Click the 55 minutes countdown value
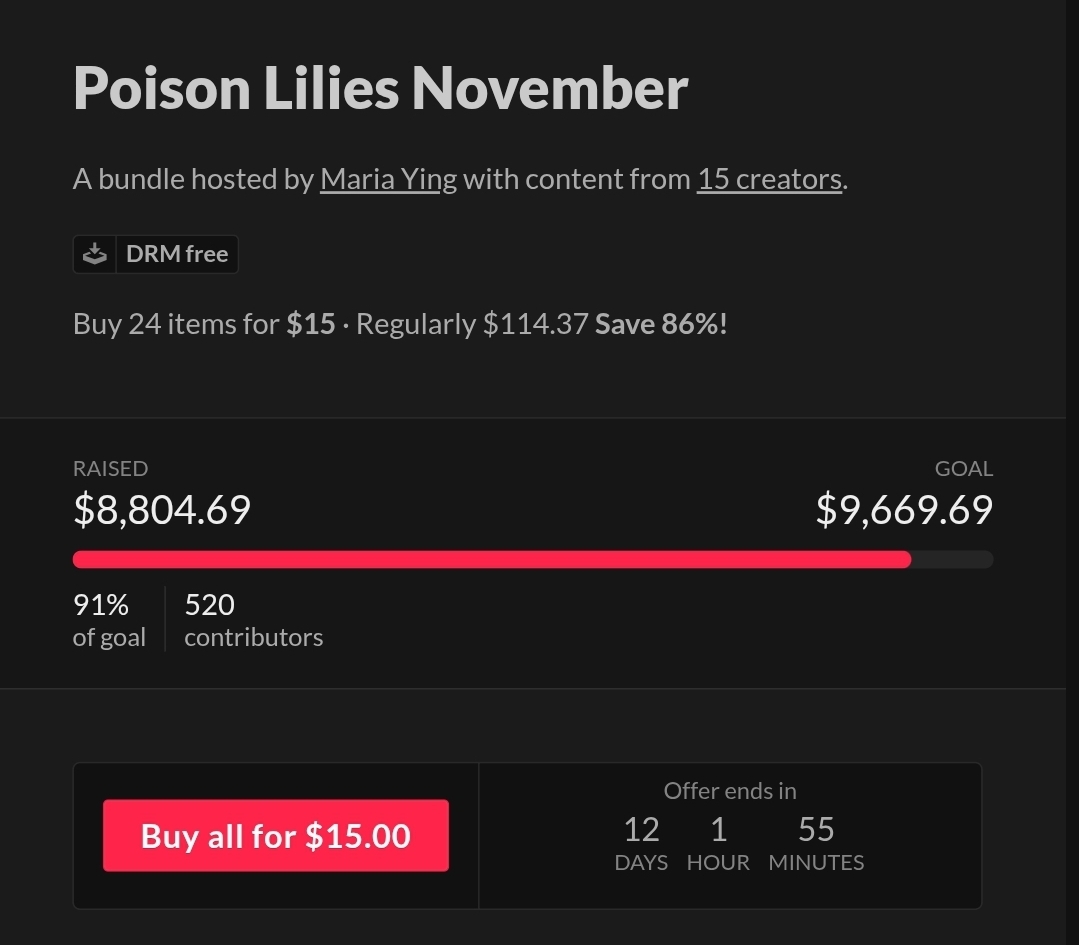Screen dimensions: 1079x945 (816, 829)
